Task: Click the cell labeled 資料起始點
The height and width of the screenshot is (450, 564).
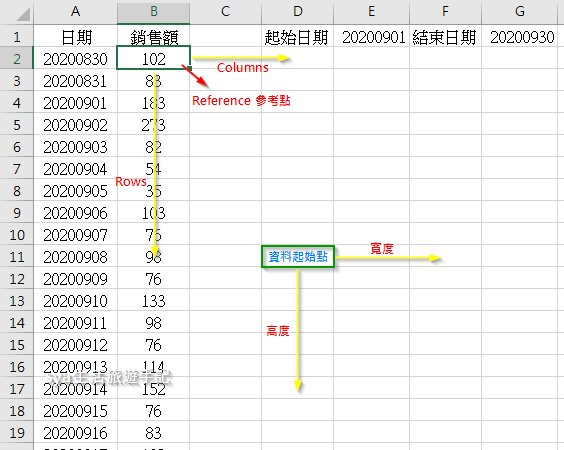Action: (298, 256)
